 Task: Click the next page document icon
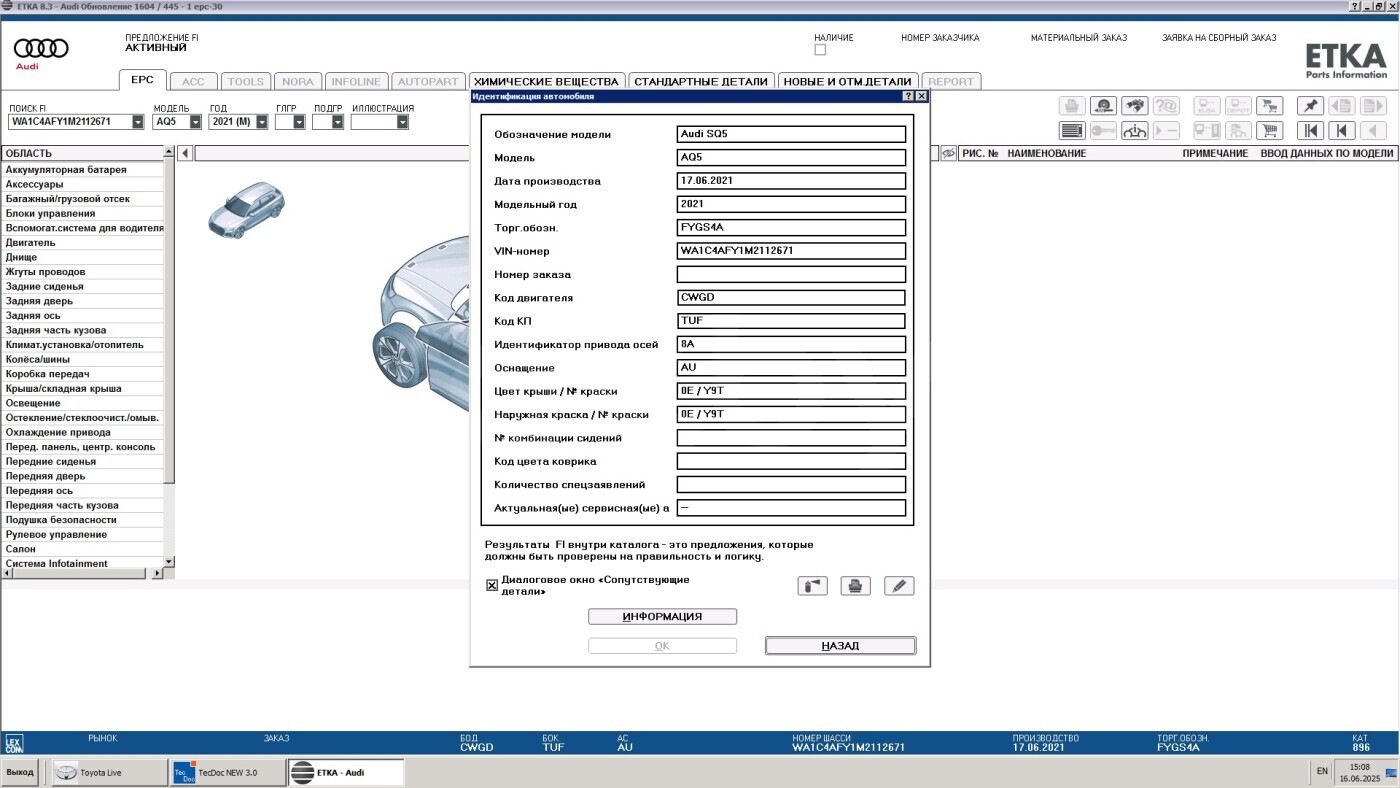1373,106
